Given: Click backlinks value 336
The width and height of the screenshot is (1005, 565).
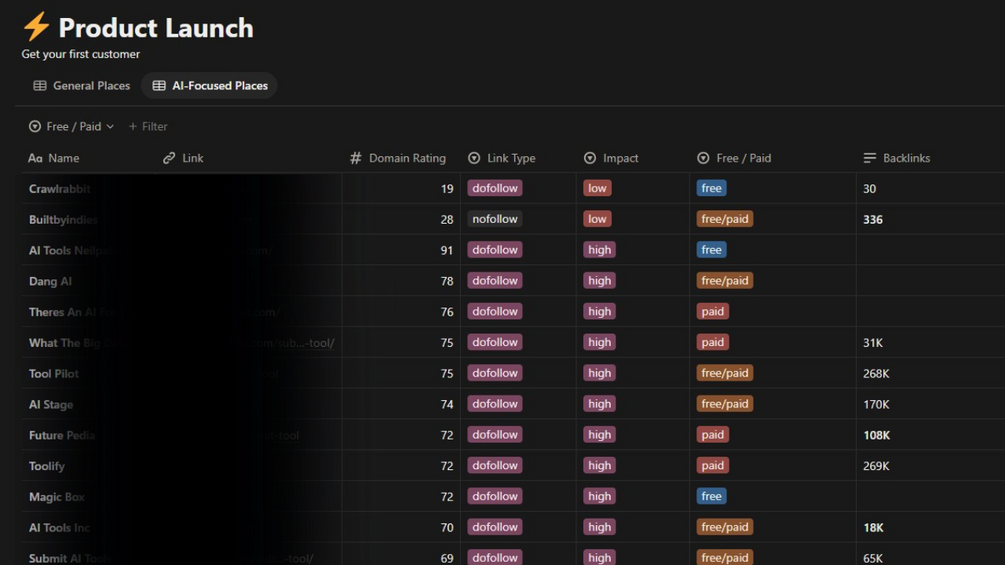Looking at the screenshot, I should pyautogui.click(x=873, y=220).
